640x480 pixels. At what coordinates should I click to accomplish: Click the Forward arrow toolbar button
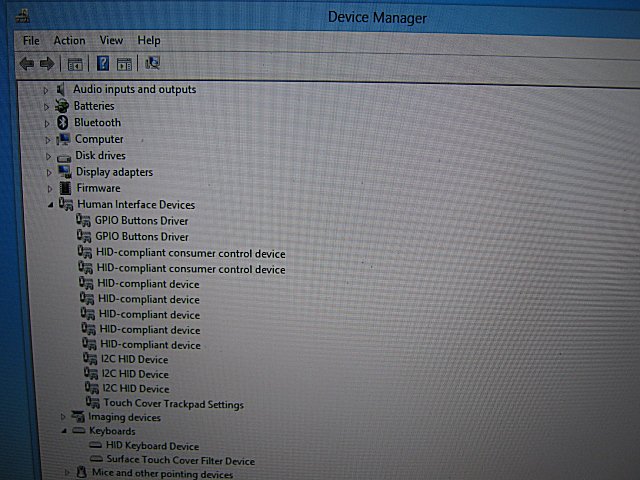click(x=47, y=63)
